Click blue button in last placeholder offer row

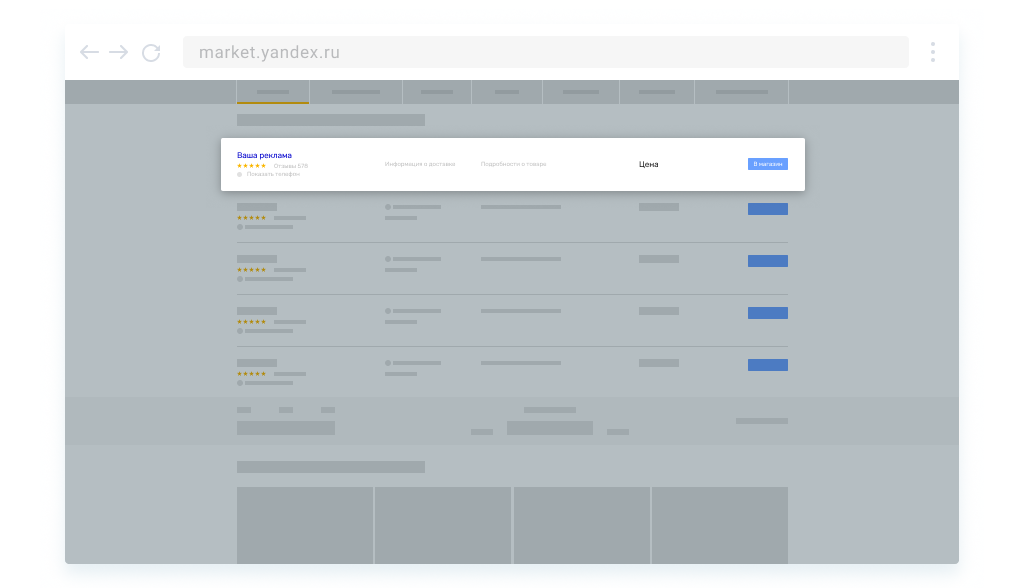click(767, 365)
